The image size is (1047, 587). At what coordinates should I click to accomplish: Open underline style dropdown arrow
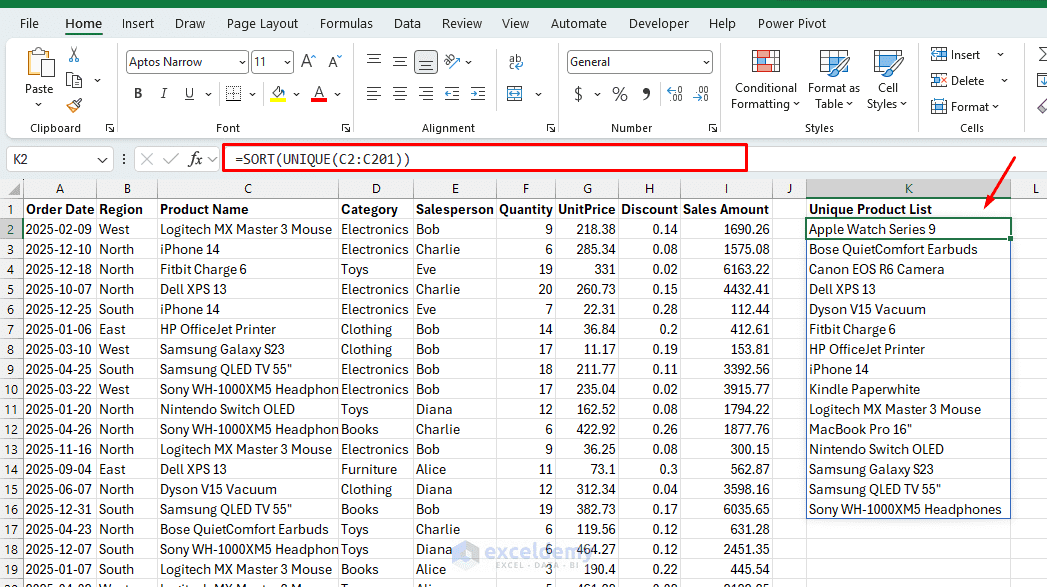pyautogui.click(x=208, y=94)
